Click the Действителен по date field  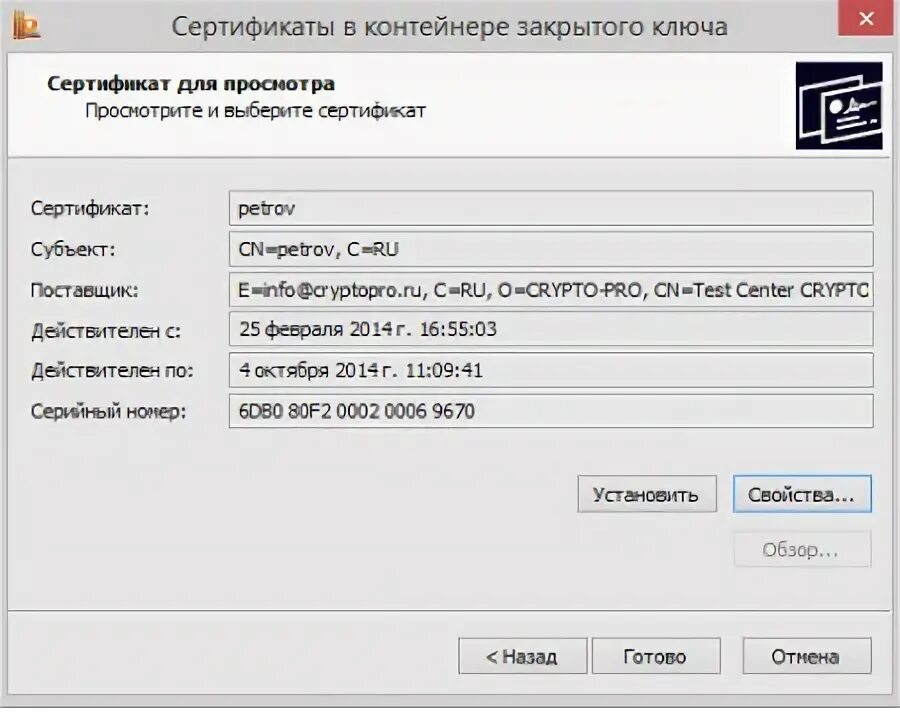pos(551,370)
